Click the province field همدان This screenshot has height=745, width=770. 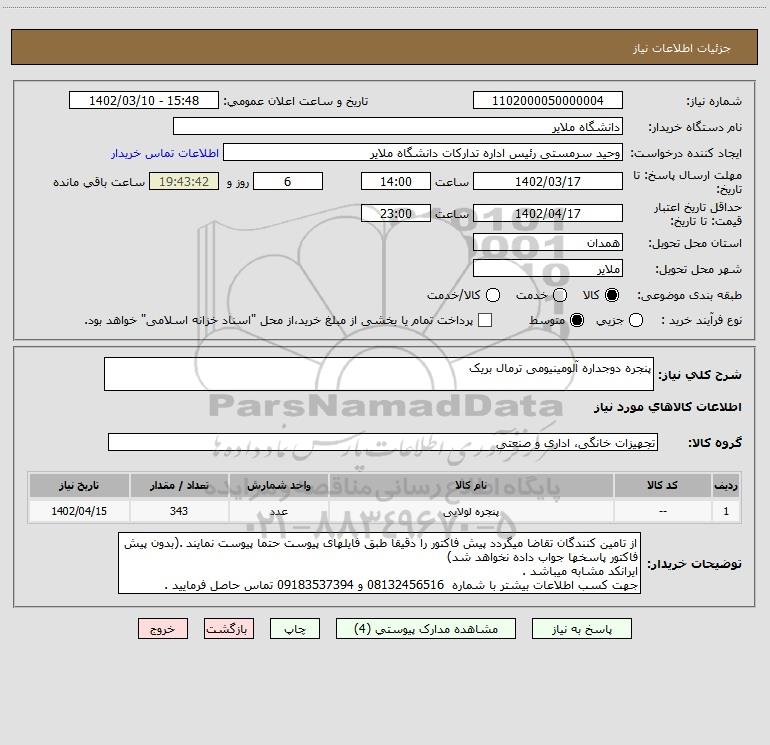pyautogui.click(x=548, y=243)
